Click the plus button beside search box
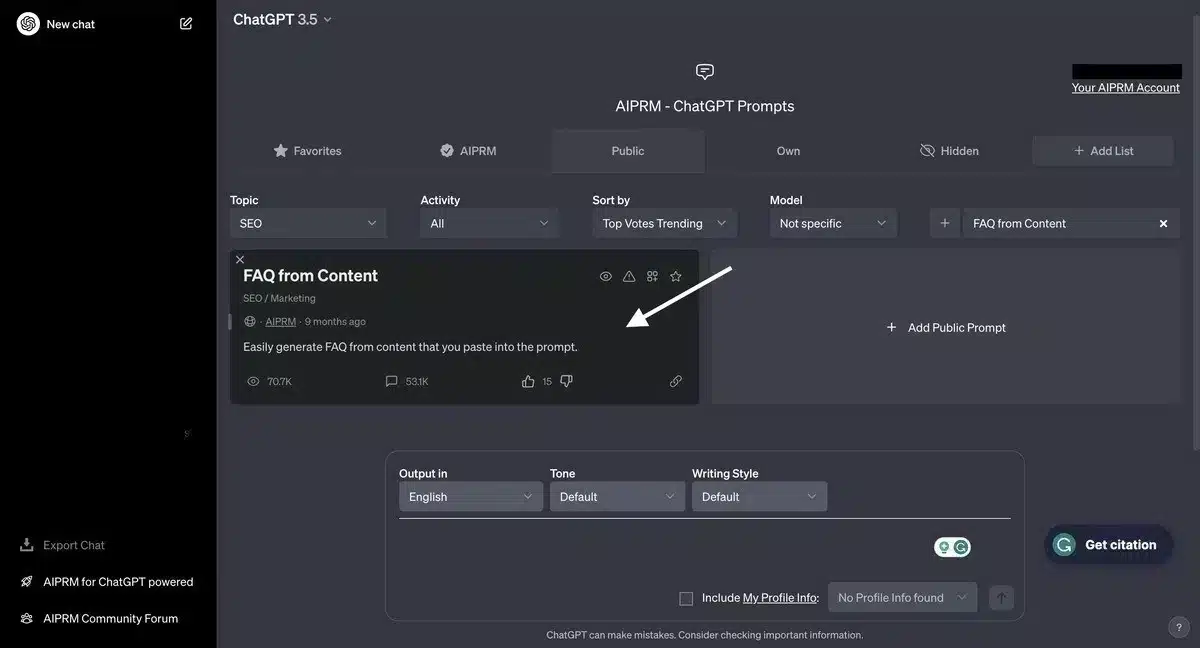Image resolution: width=1200 pixels, height=648 pixels. 944,223
